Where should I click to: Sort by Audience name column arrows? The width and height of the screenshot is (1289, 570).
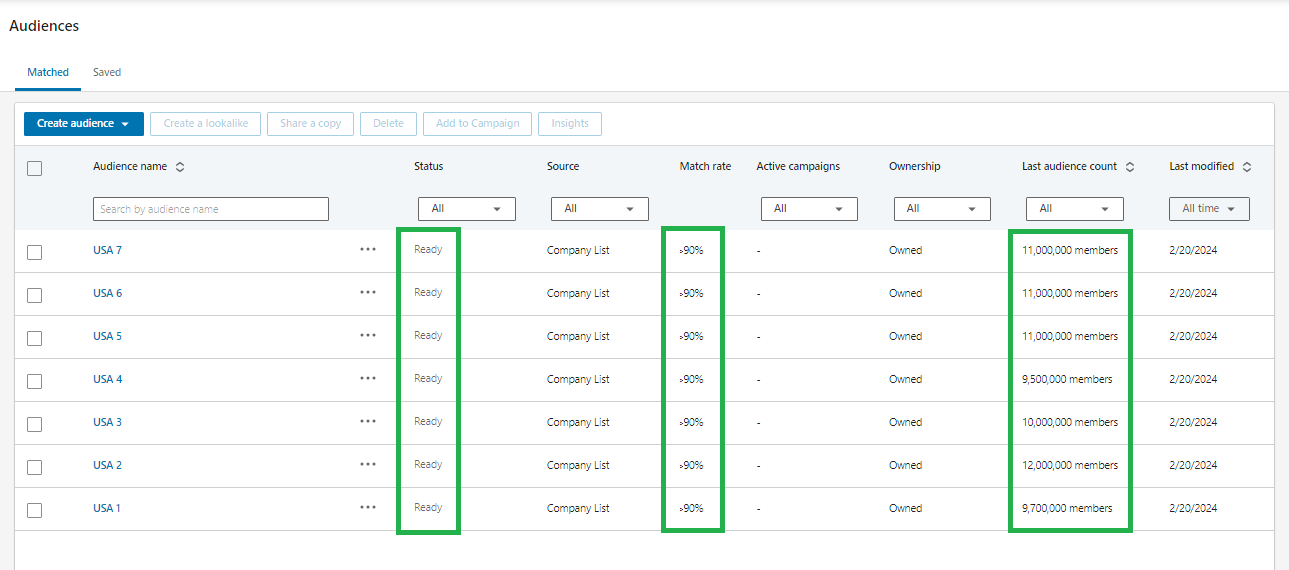click(180, 167)
